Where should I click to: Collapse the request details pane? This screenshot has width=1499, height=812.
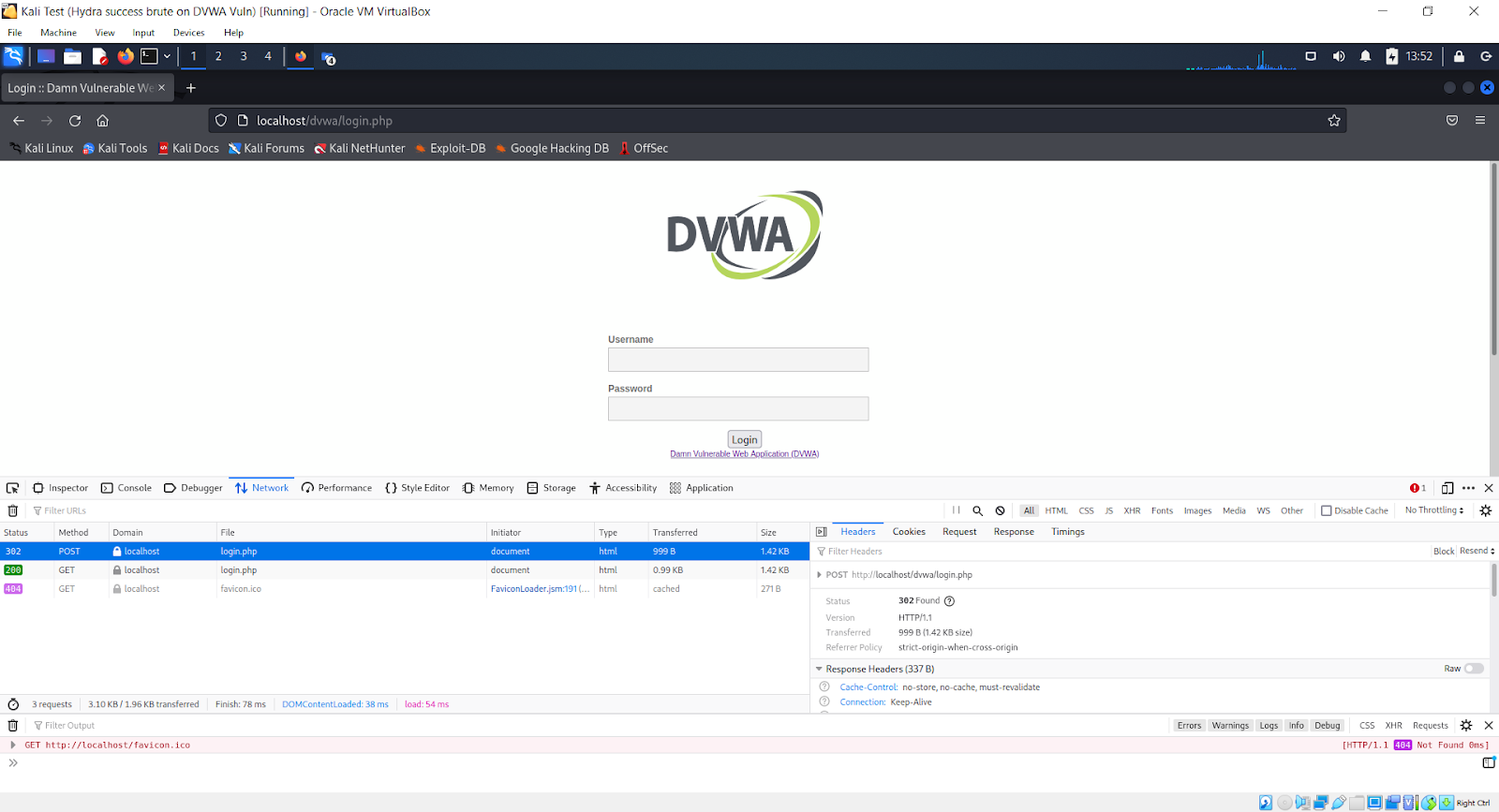tap(822, 532)
